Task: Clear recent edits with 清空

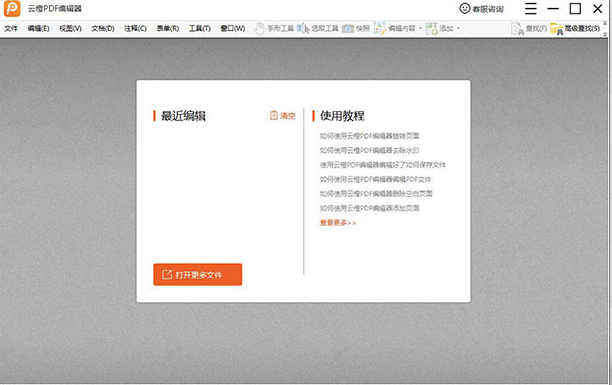Action: (x=283, y=116)
